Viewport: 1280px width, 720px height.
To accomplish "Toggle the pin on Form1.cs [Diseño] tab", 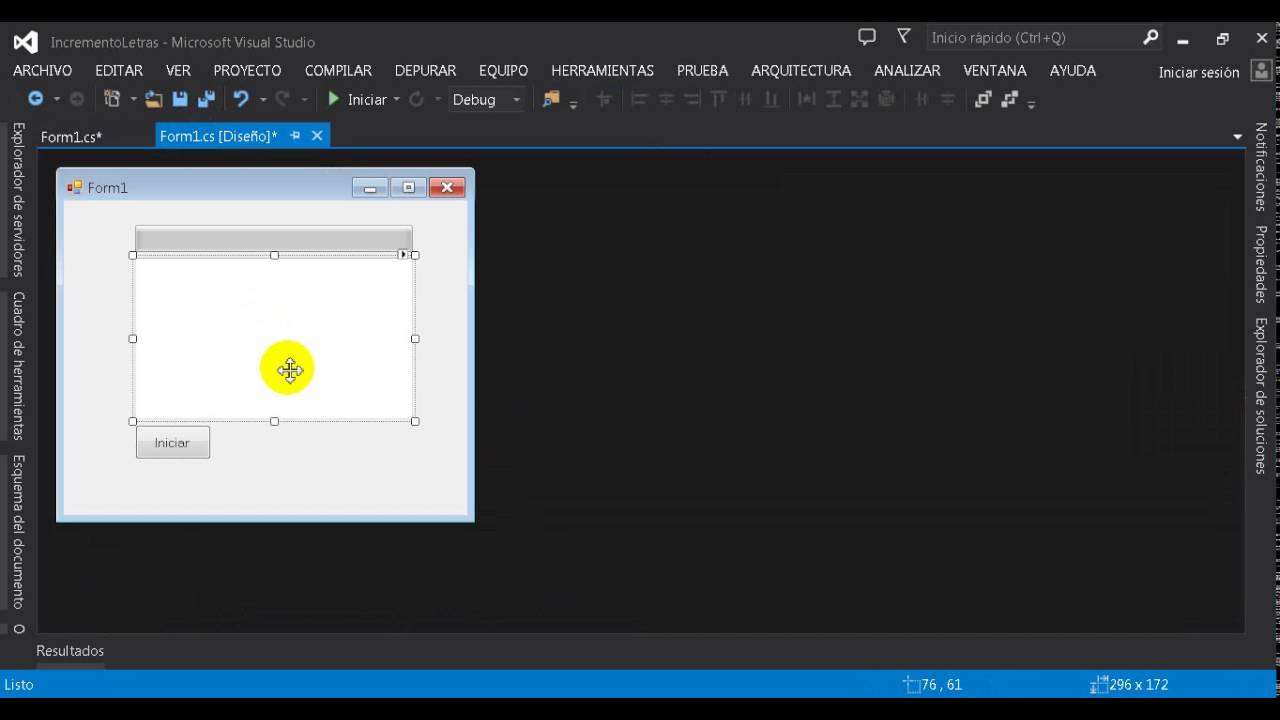I will 295,135.
